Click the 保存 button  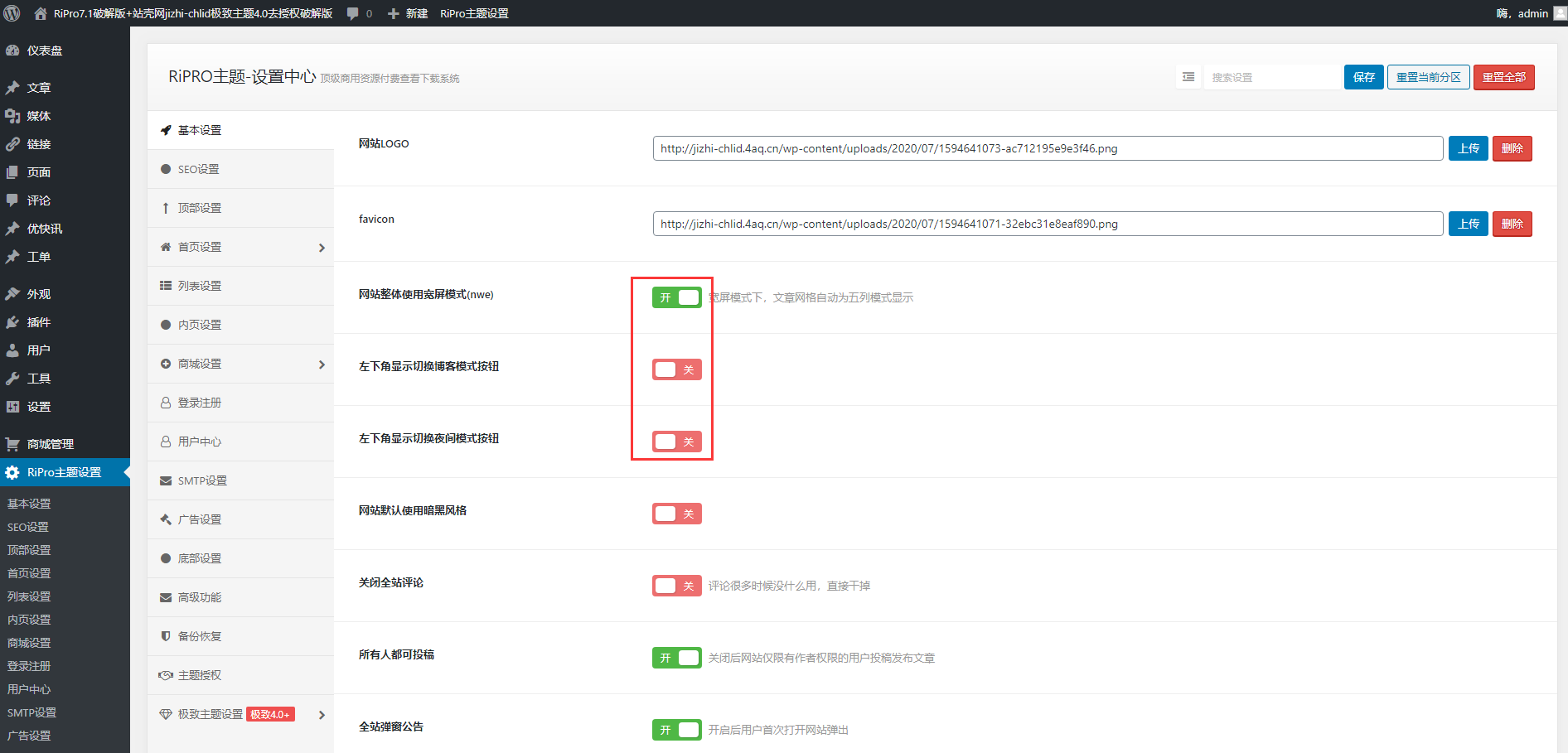point(1363,76)
